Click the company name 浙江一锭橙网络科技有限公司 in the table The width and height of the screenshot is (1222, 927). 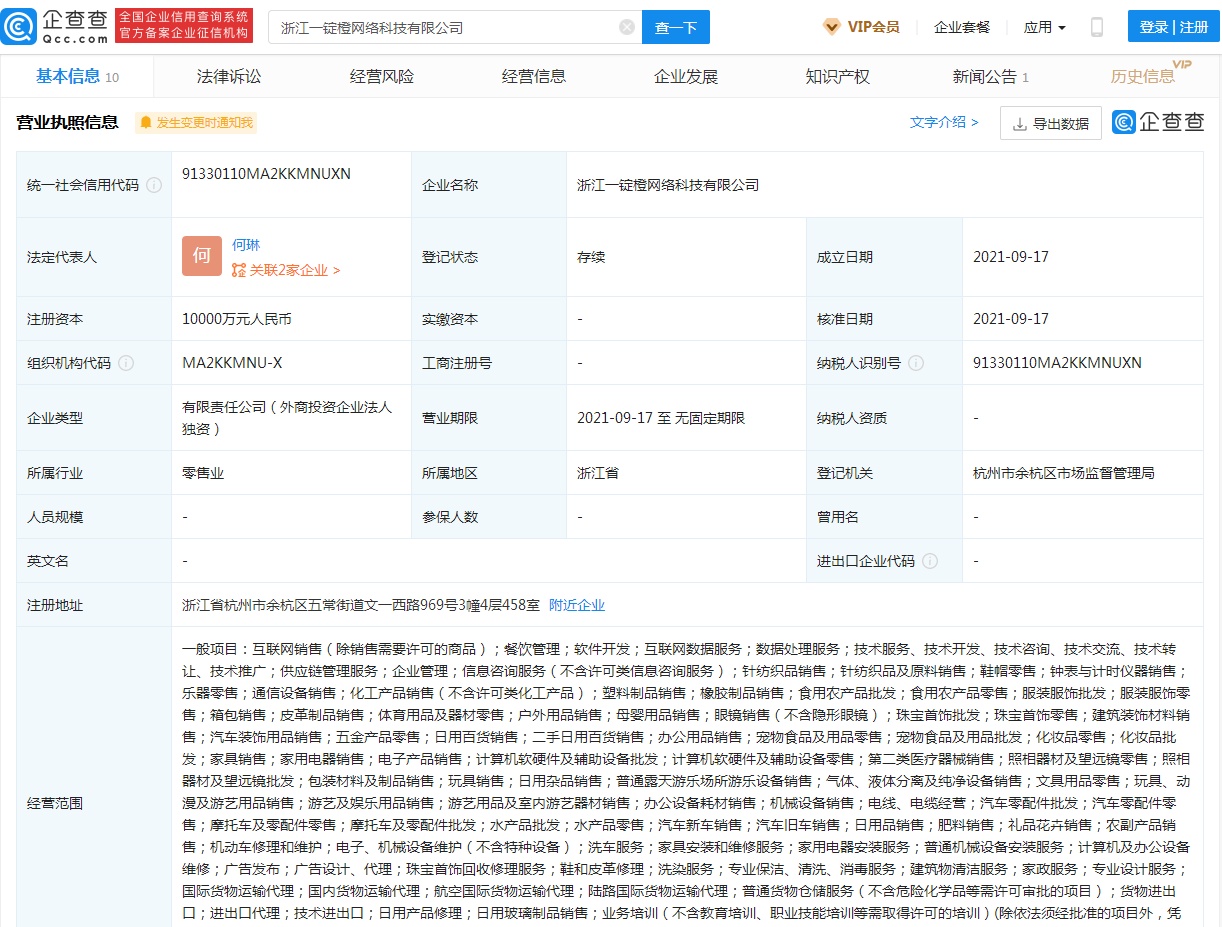(x=668, y=185)
